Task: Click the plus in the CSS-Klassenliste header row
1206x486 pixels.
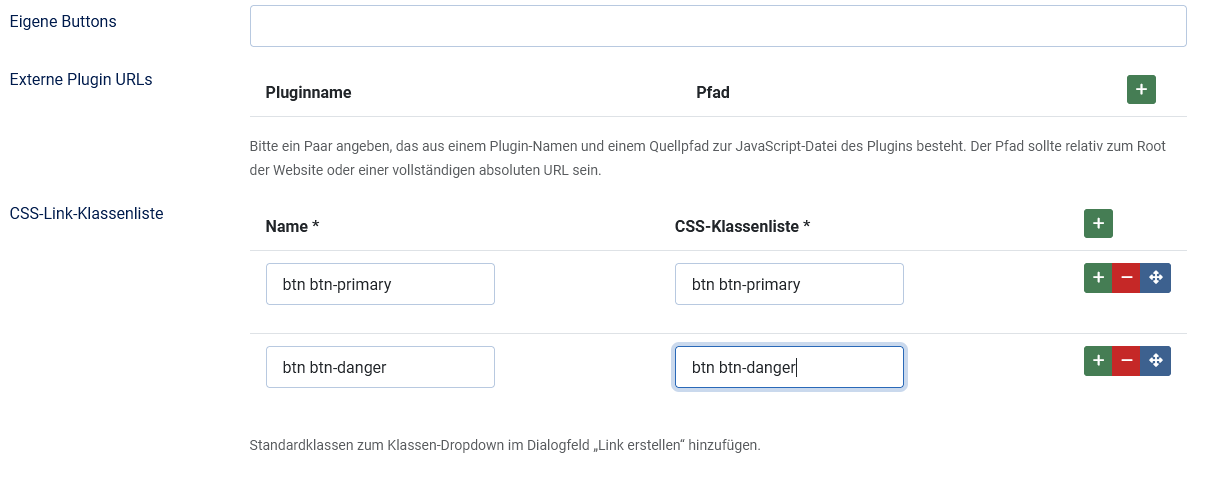Action: (x=1098, y=224)
